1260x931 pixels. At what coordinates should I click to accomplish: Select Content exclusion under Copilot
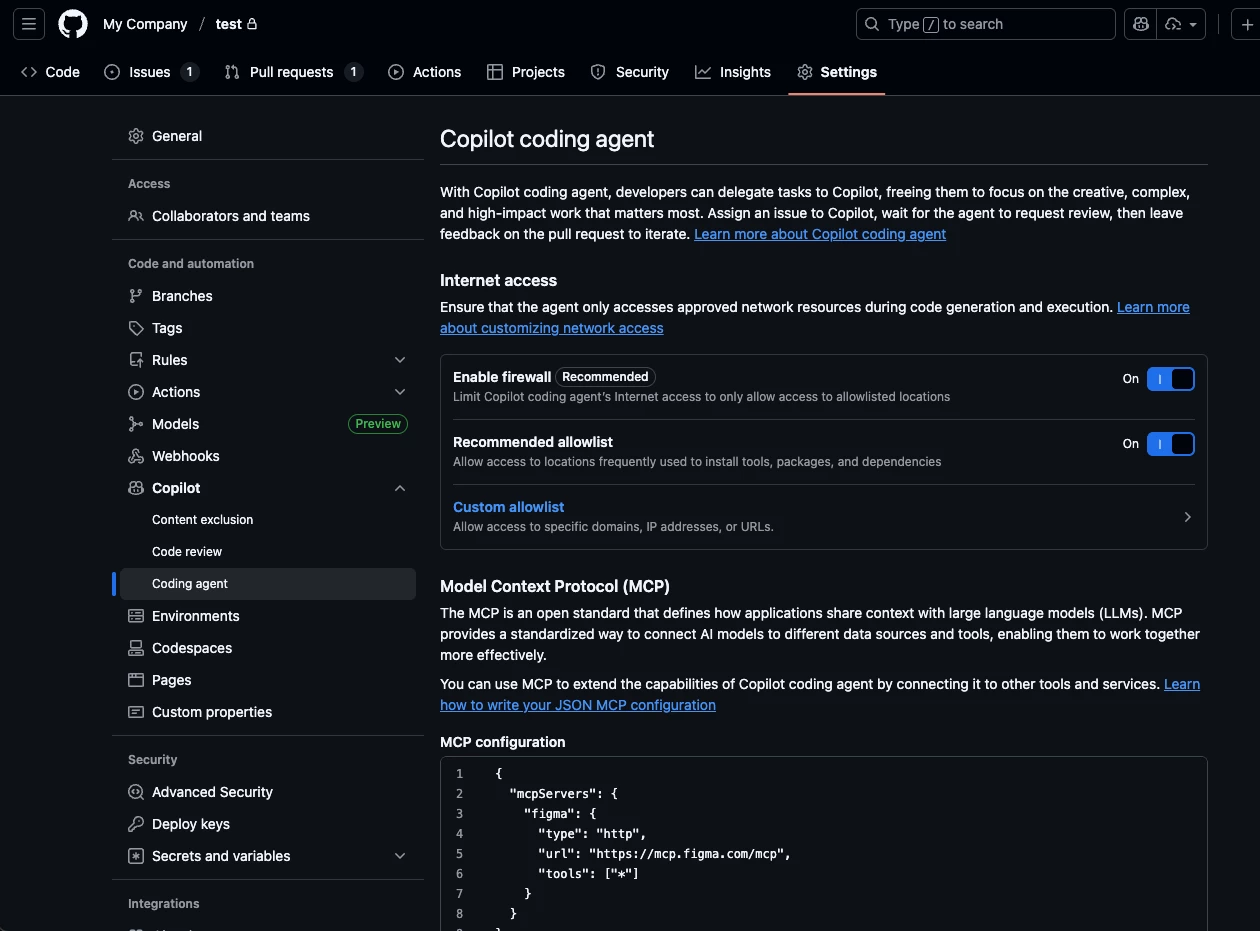point(203,520)
